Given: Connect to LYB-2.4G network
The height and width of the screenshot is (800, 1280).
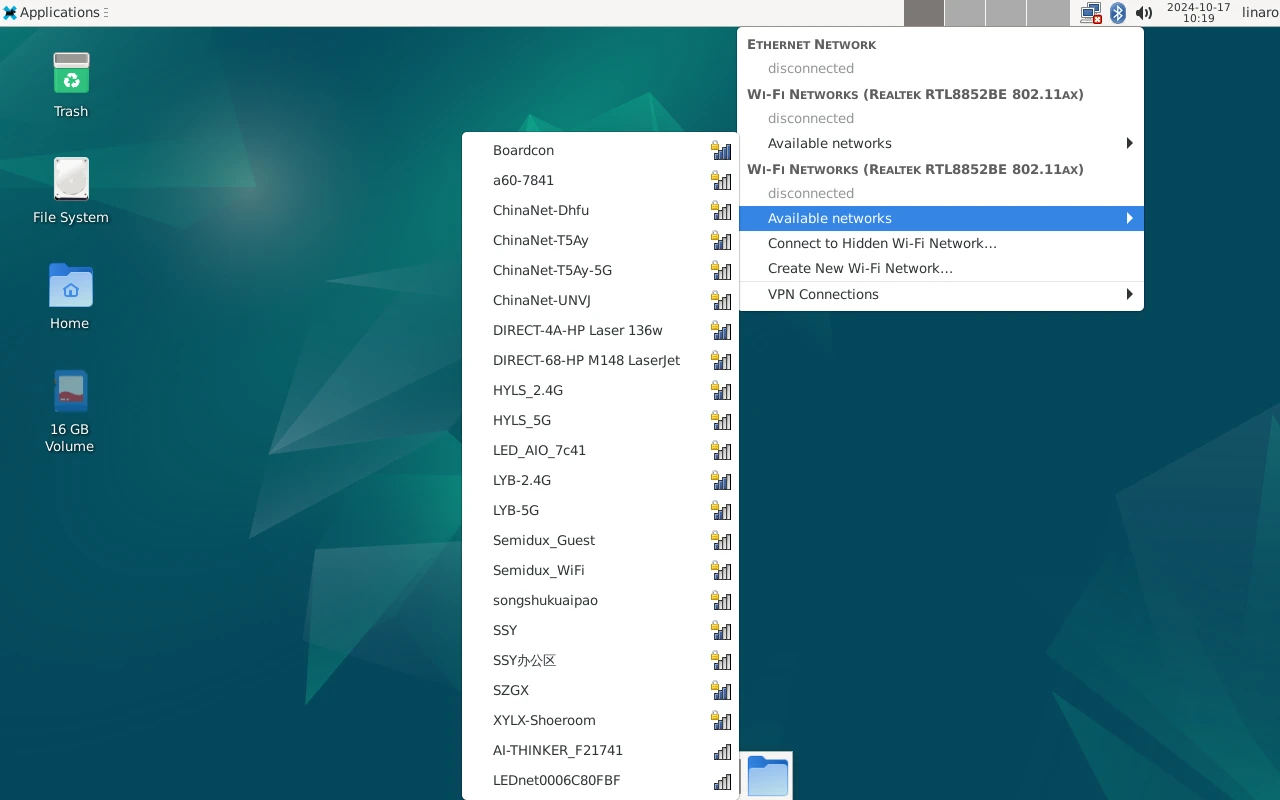Looking at the screenshot, I should 600,480.
